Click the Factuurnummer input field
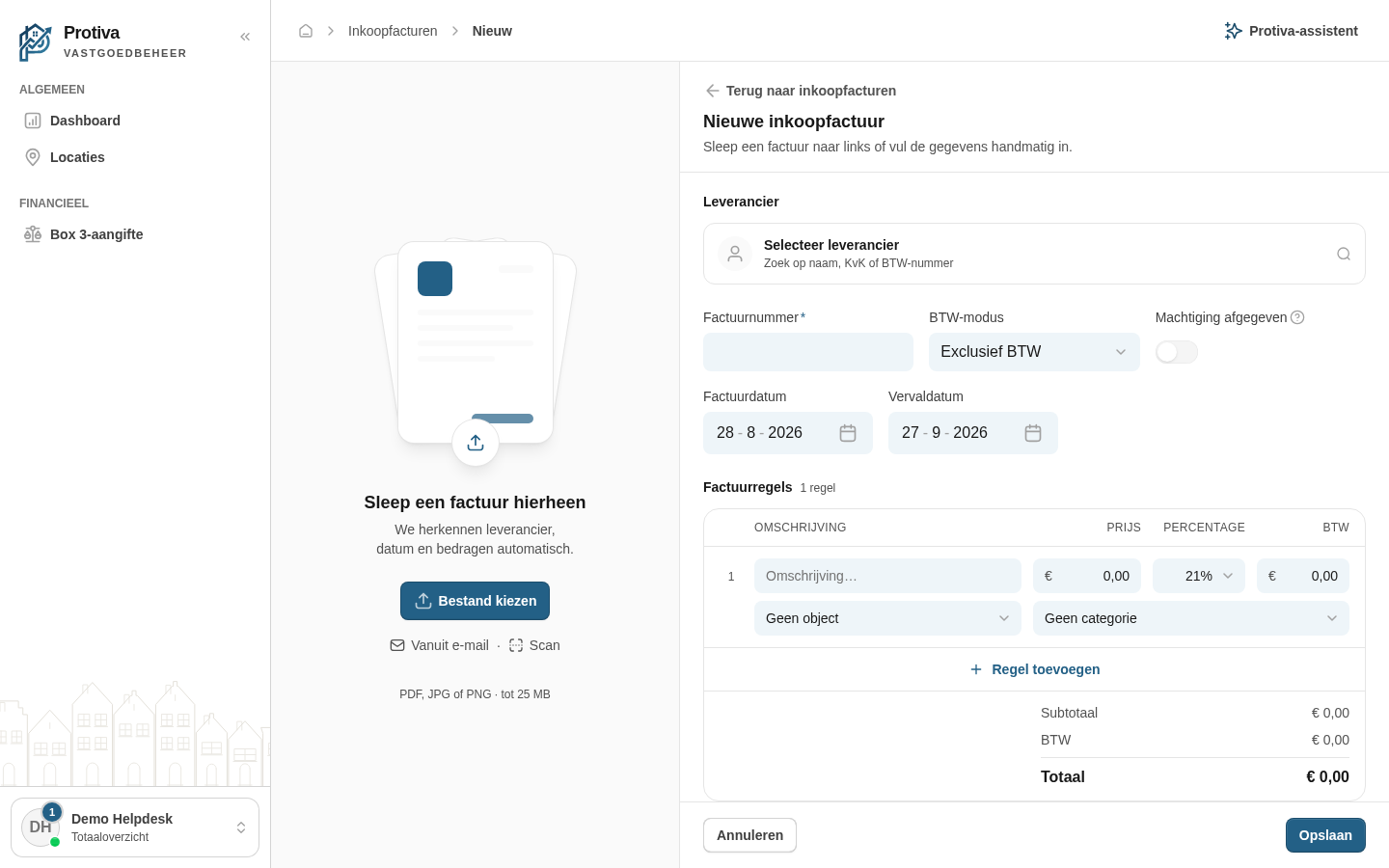The image size is (1389, 868). pos(808,352)
